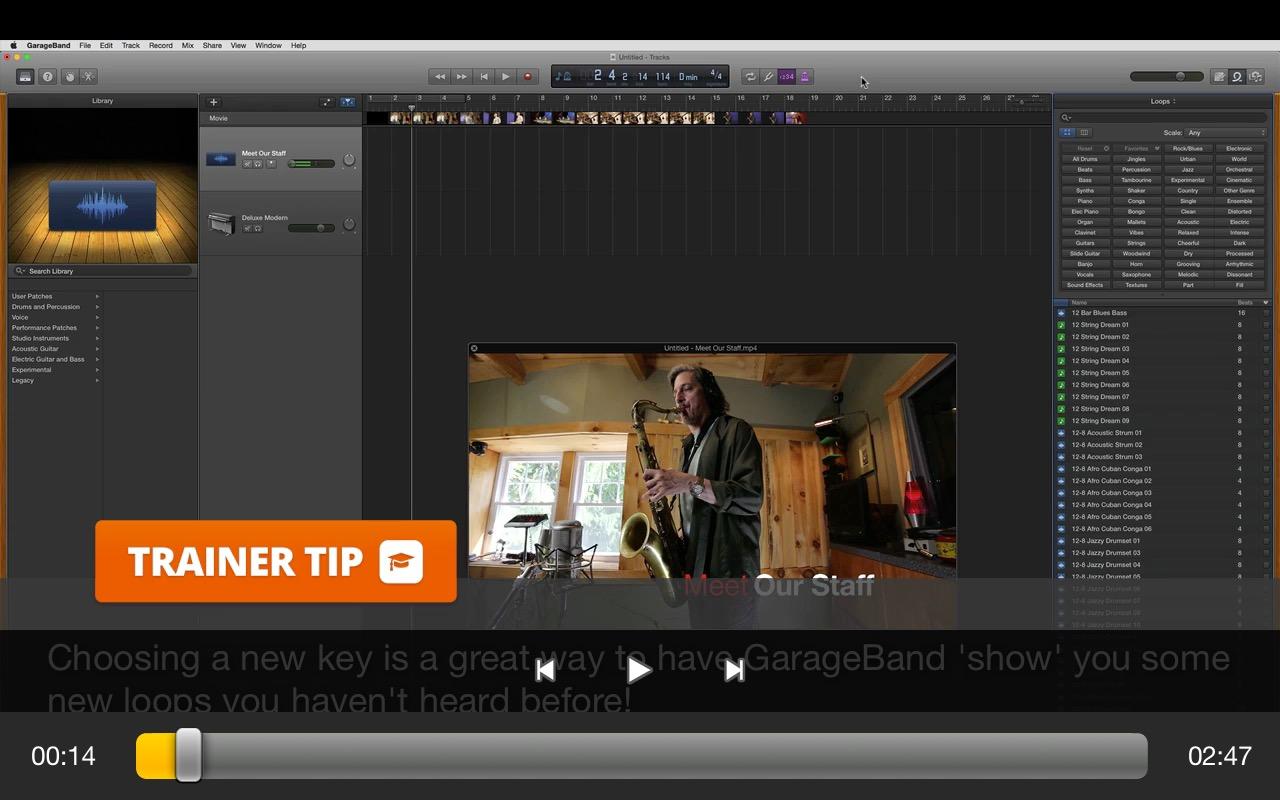Open the Loop Browser button

click(x=1237, y=76)
